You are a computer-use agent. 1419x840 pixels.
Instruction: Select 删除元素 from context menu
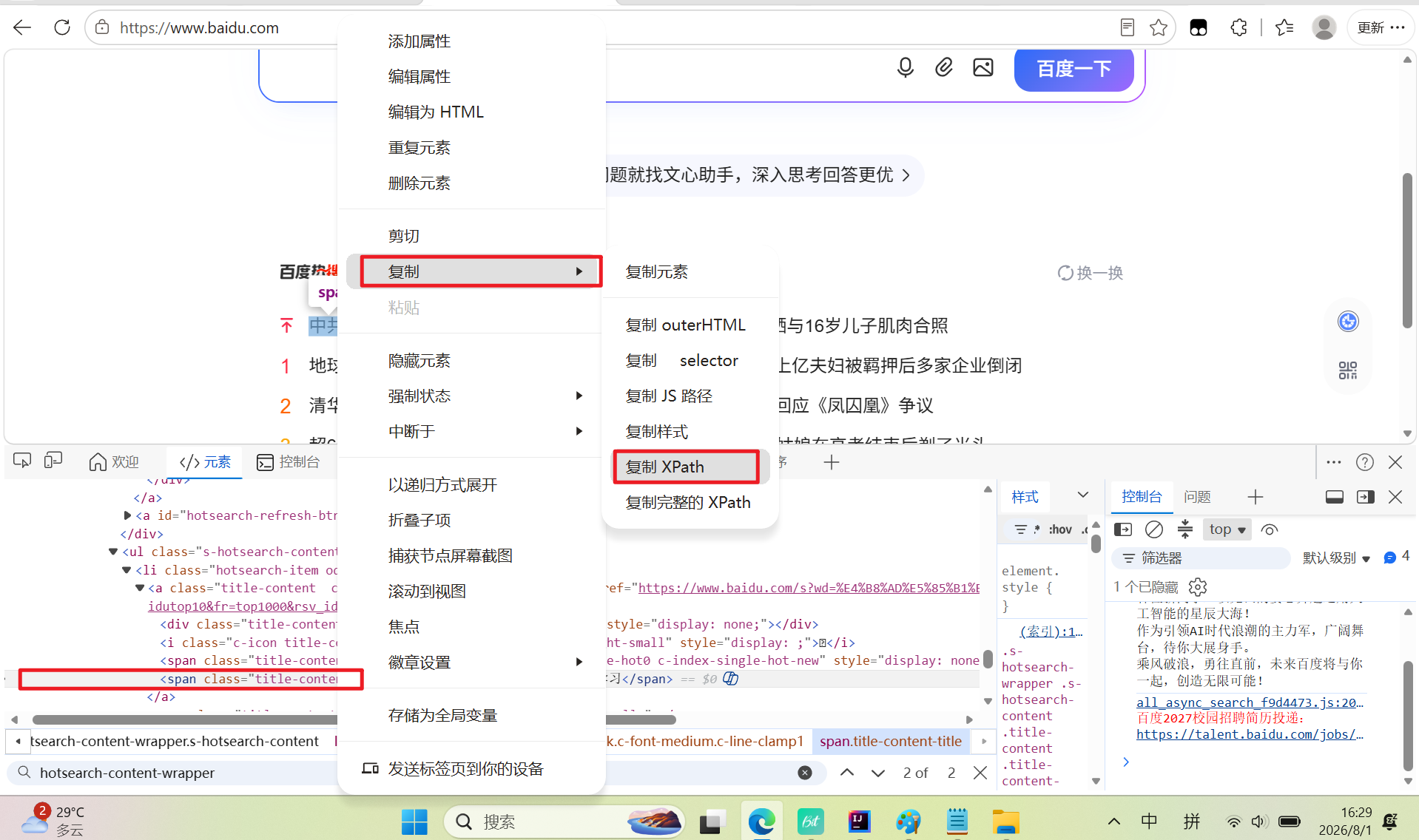tap(419, 183)
